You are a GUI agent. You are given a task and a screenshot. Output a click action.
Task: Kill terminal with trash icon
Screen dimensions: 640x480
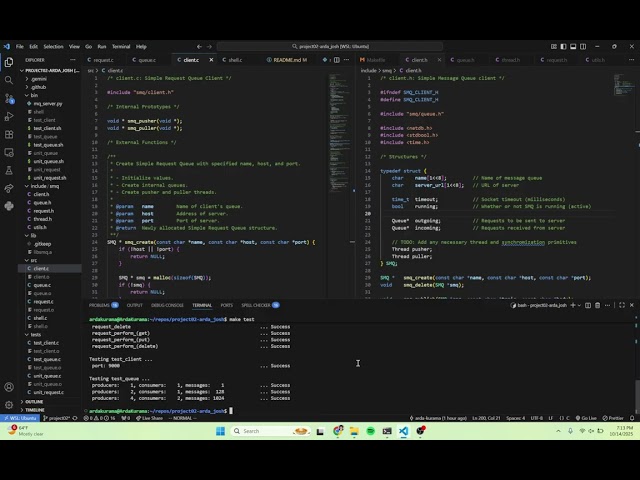[x=598, y=305]
